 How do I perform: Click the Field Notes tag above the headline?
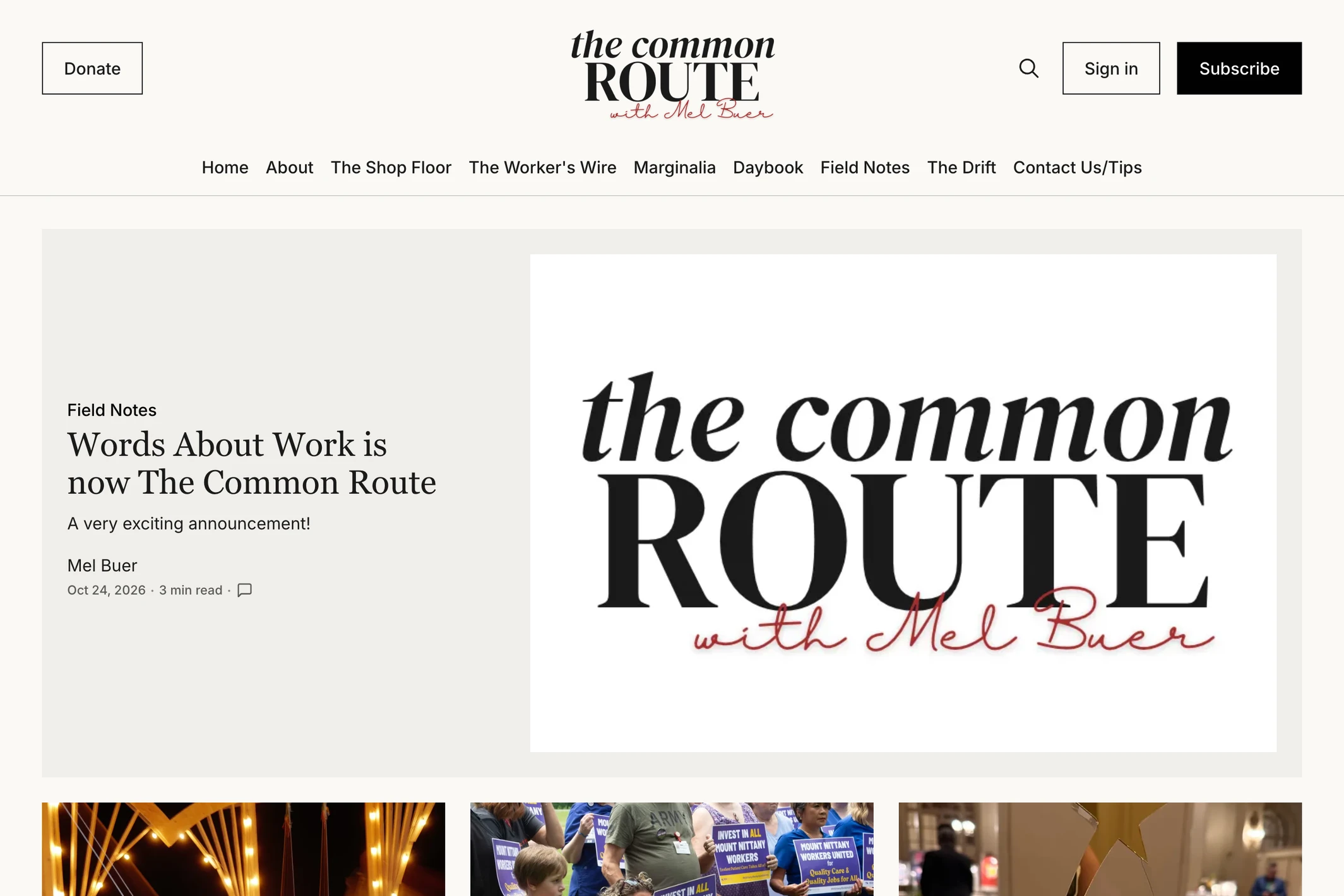pos(112,410)
